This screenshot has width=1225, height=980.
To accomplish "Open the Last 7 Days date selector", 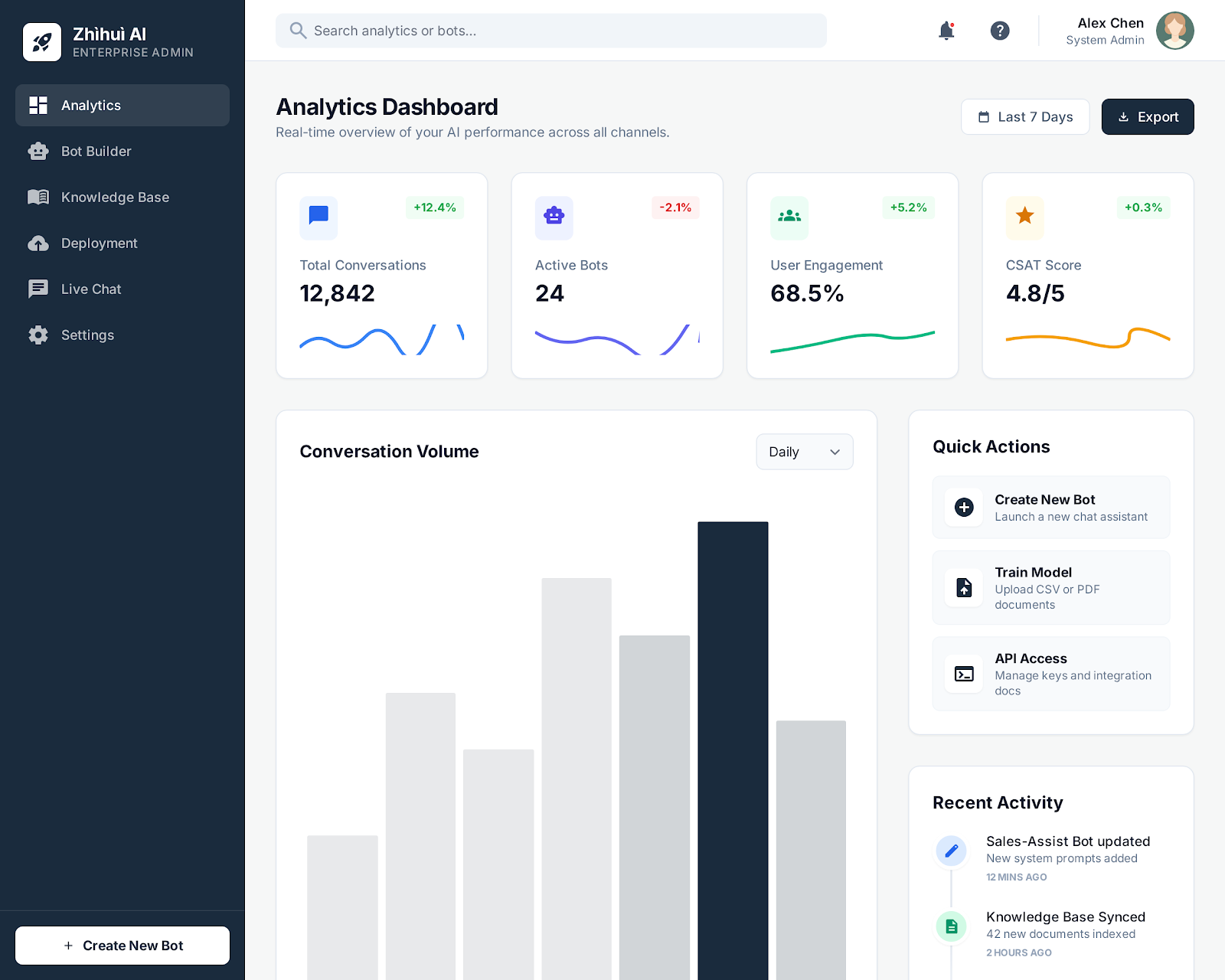I will (x=1025, y=116).
